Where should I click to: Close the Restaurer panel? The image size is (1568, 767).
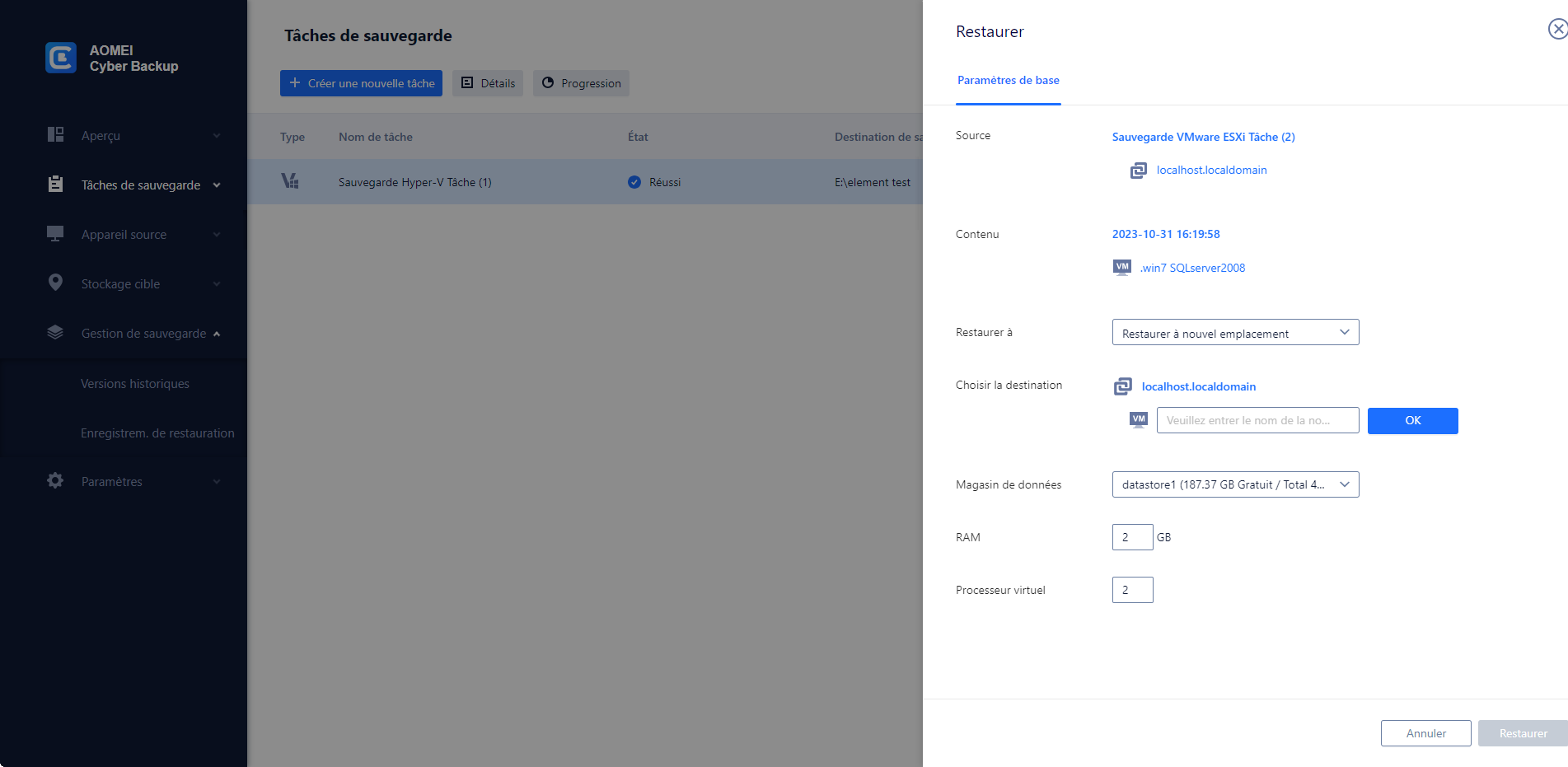pos(1556,30)
